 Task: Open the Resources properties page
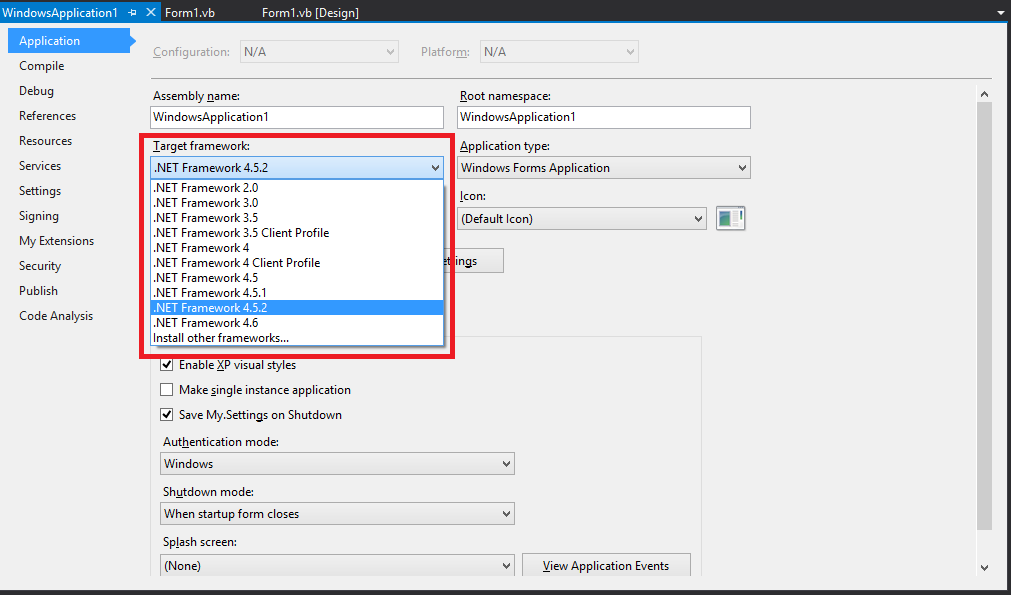click(45, 141)
